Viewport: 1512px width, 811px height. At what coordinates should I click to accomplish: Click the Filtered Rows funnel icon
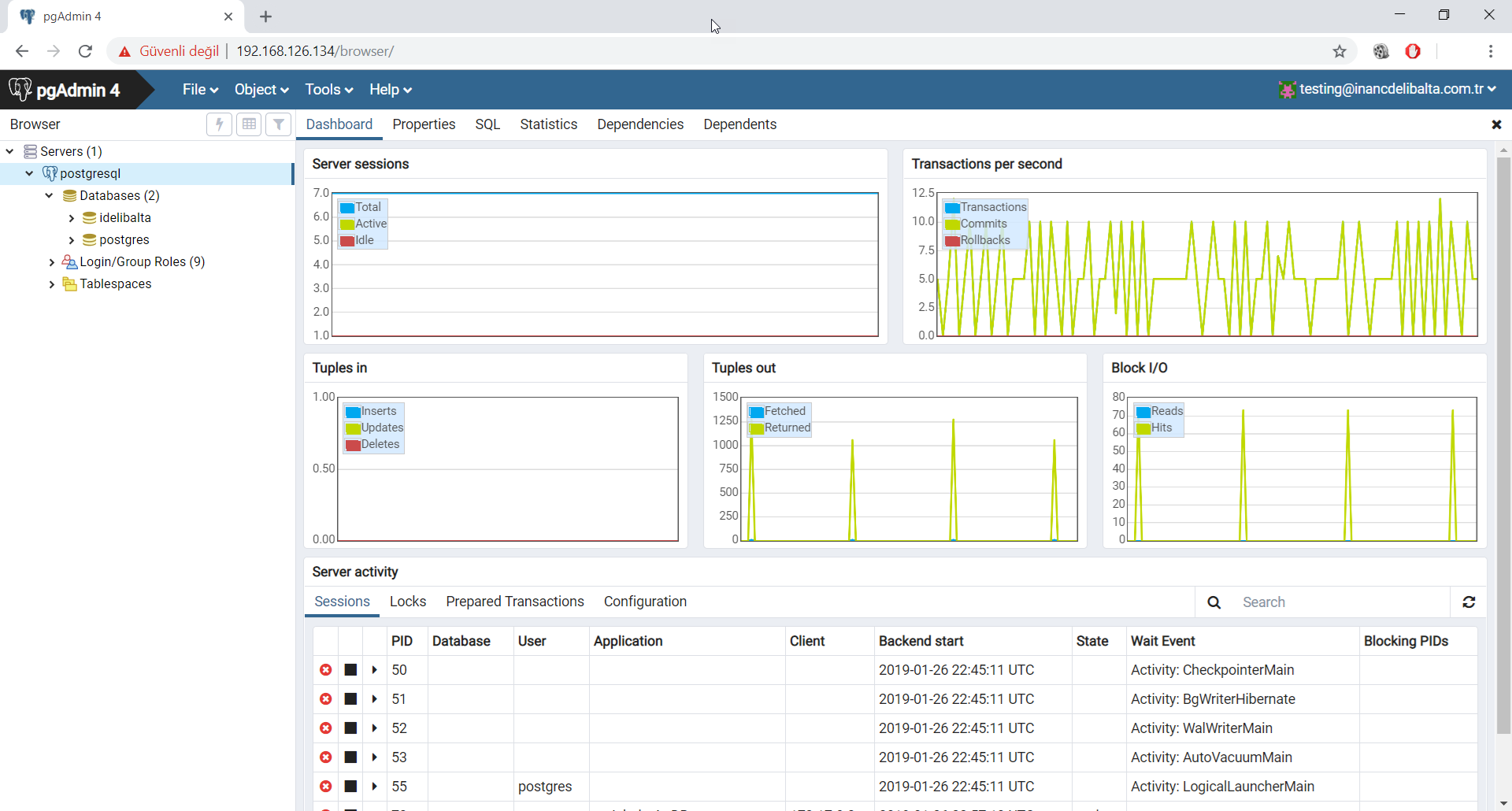click(279, 124)
